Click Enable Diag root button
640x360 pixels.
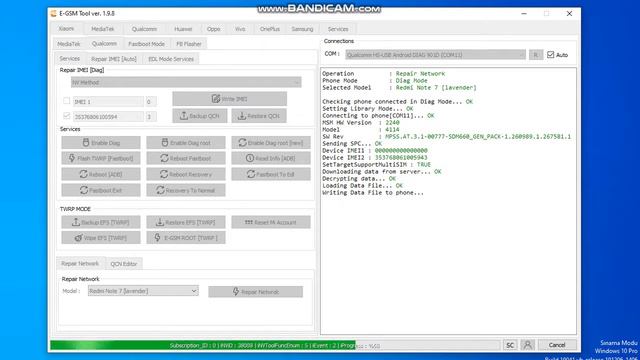pyautogui.click(x=186, y=143)
